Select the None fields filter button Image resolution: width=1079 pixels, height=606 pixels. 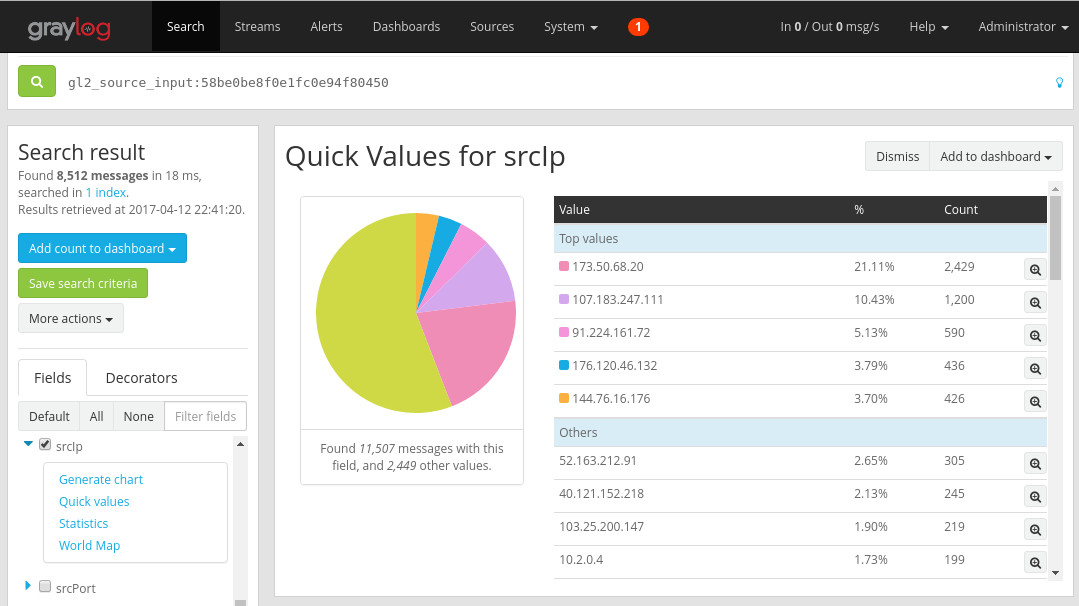138,416
